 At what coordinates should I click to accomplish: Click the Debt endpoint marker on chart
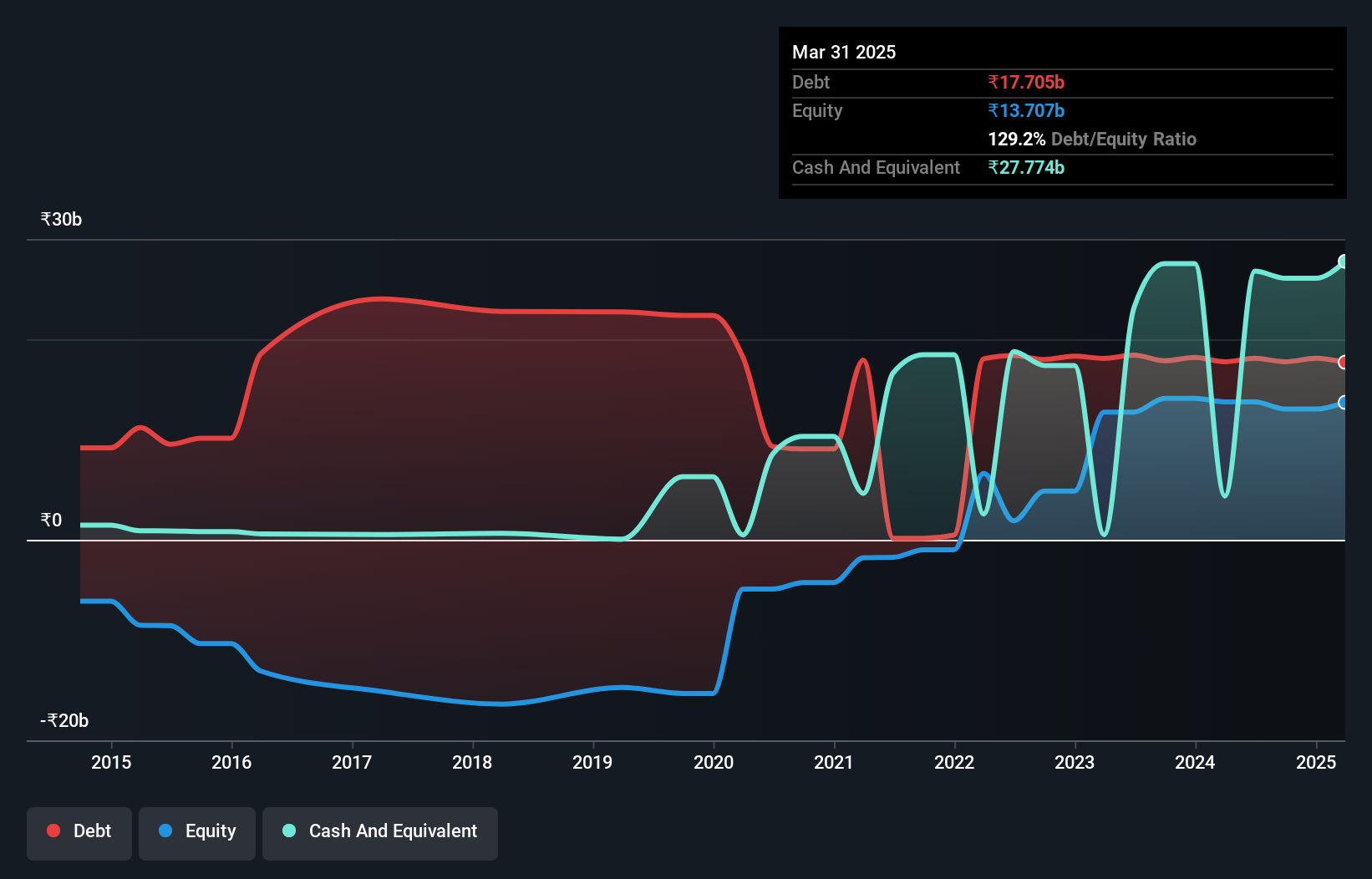pos(1344,362)
